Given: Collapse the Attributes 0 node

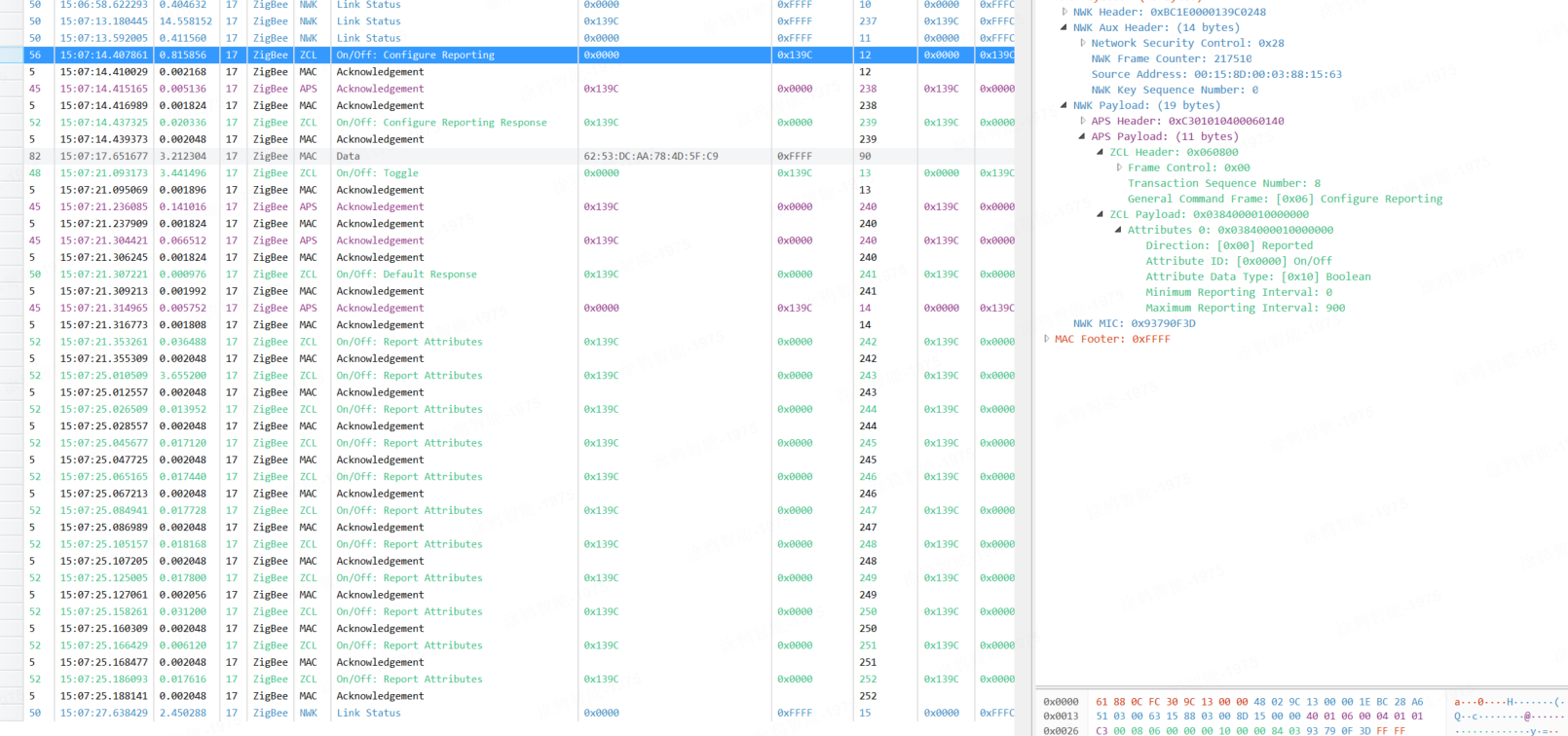Looking at the screenshot, I should click(1119, 231).
